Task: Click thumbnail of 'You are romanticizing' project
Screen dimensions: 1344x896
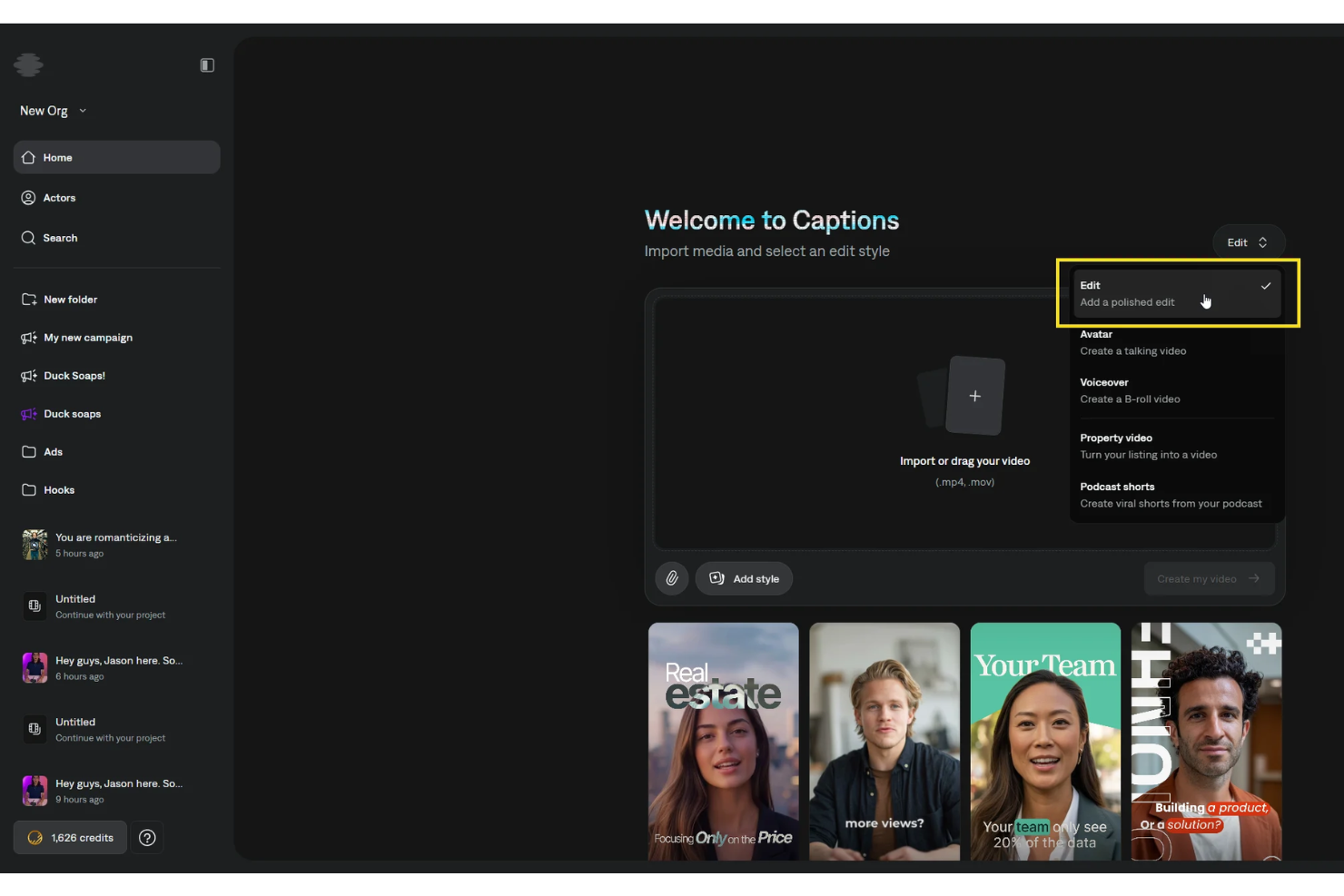Action: coord(35,545)
